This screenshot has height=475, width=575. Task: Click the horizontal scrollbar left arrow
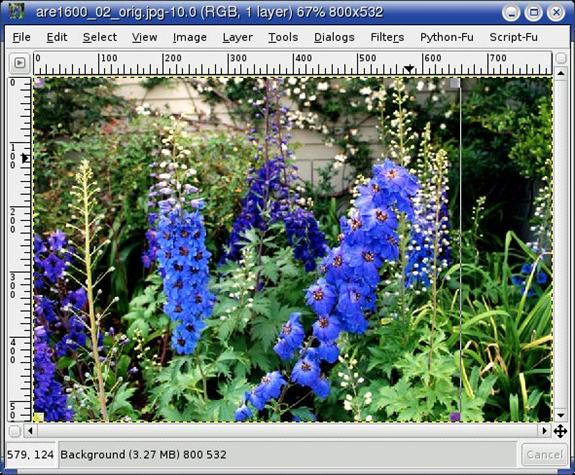tap(30, 431)
